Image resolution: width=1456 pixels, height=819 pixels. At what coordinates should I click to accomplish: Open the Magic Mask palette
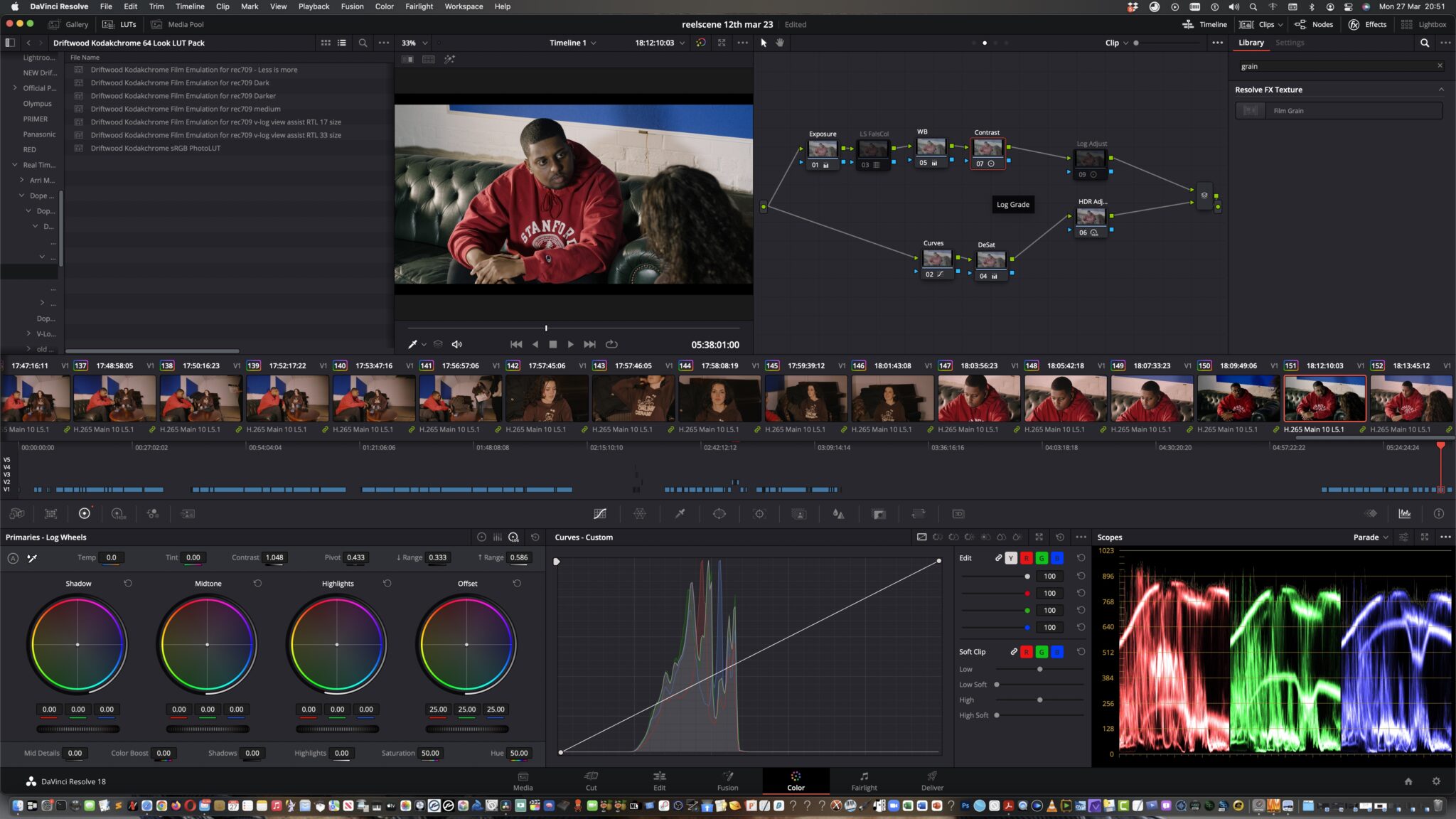[799, 513]
